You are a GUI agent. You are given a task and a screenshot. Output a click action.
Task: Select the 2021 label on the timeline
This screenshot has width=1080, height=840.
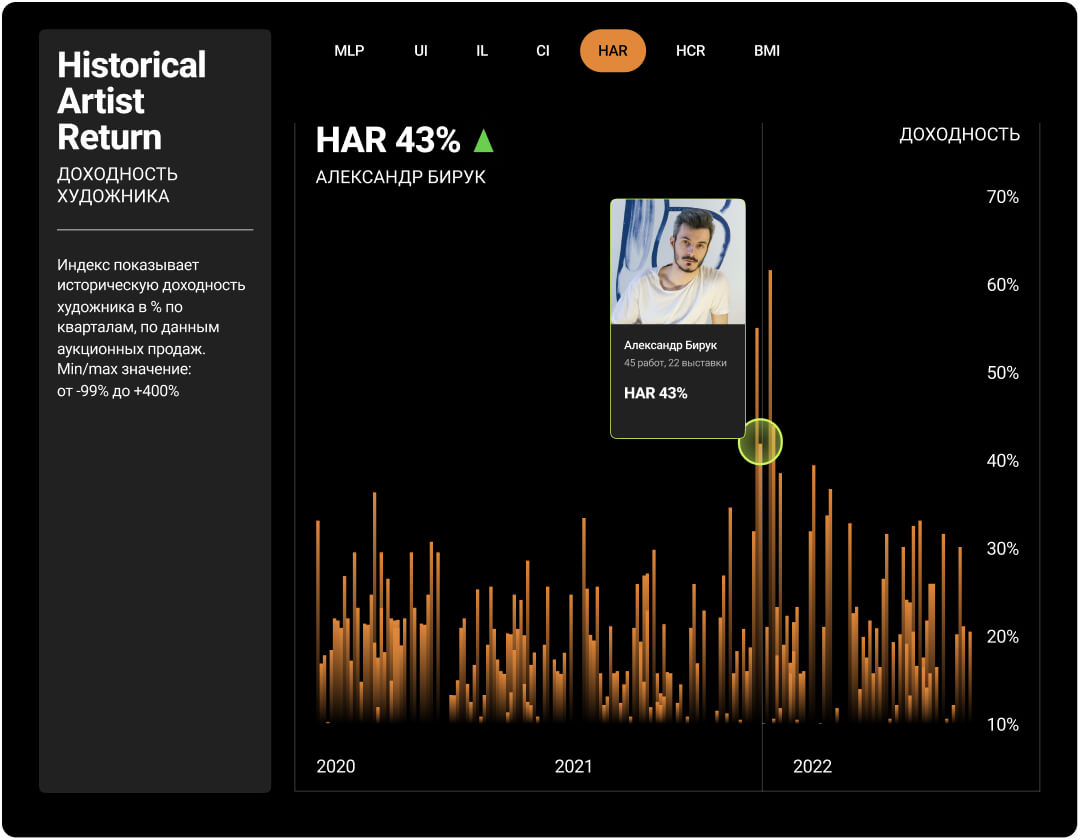point(573,767)
